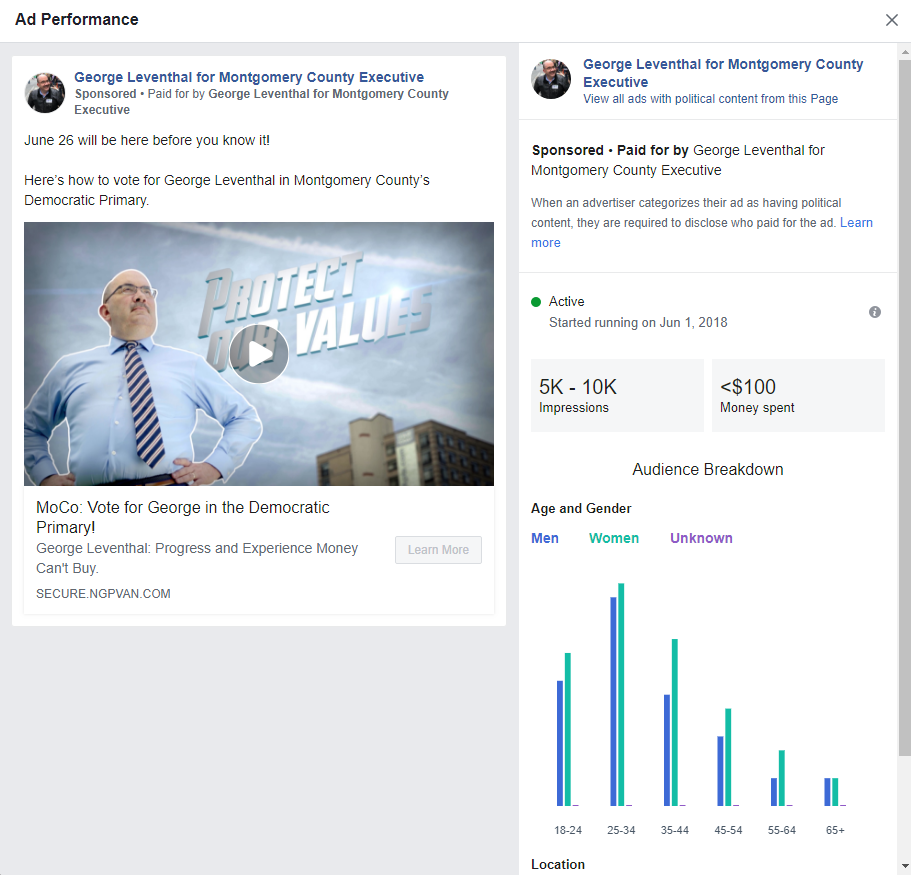
Task: Click the men's bar for ages 35-44
Action: pyautogui.click(x=666, y=750)
